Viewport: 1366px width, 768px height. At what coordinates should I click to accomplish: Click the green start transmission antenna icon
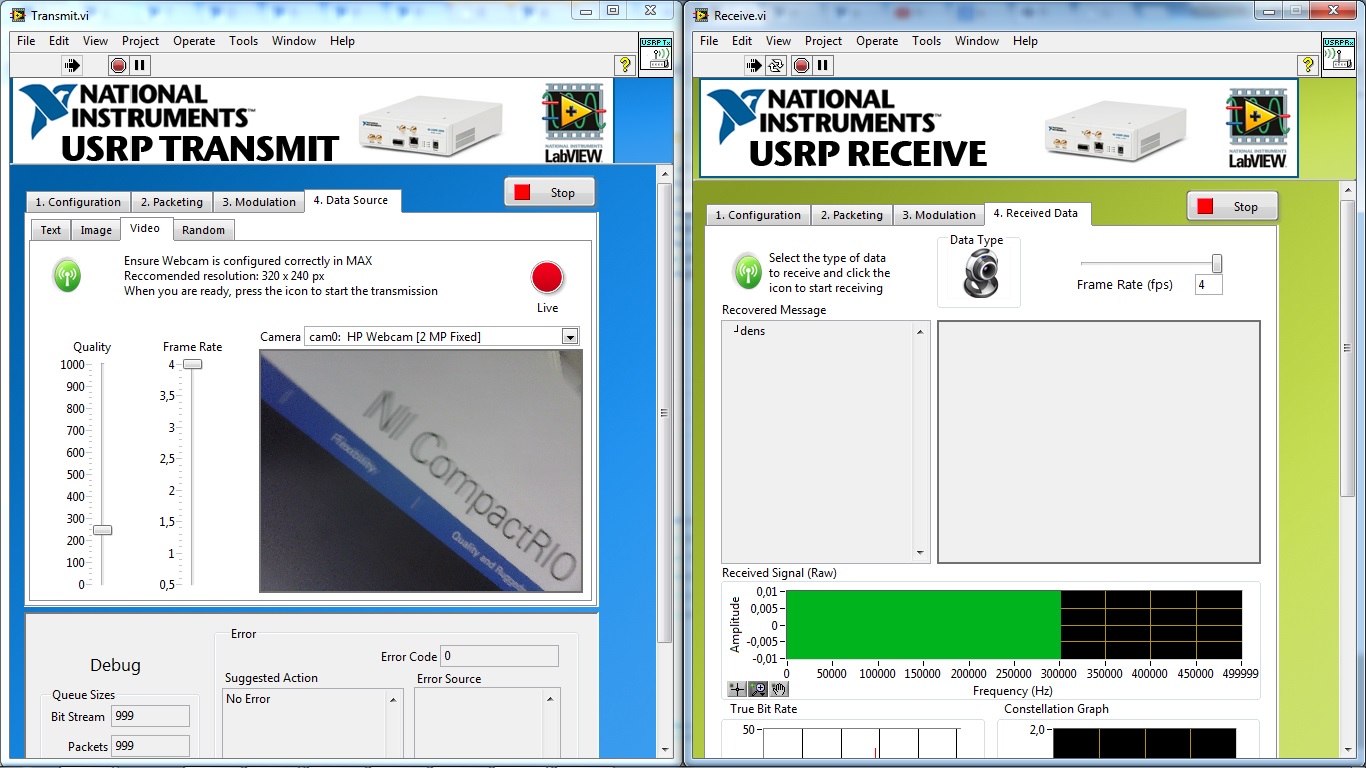click(67, 275)
